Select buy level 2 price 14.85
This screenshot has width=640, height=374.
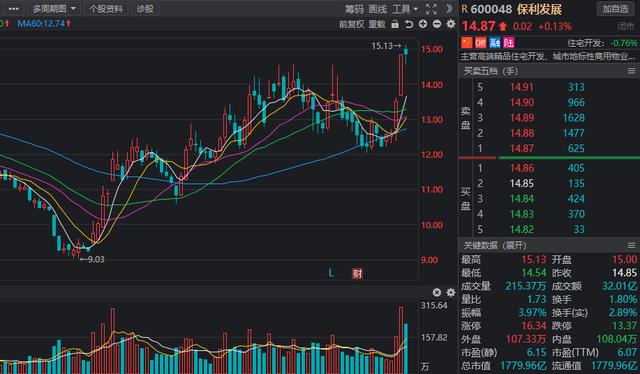pyautogui.click(x=522, y=183)
